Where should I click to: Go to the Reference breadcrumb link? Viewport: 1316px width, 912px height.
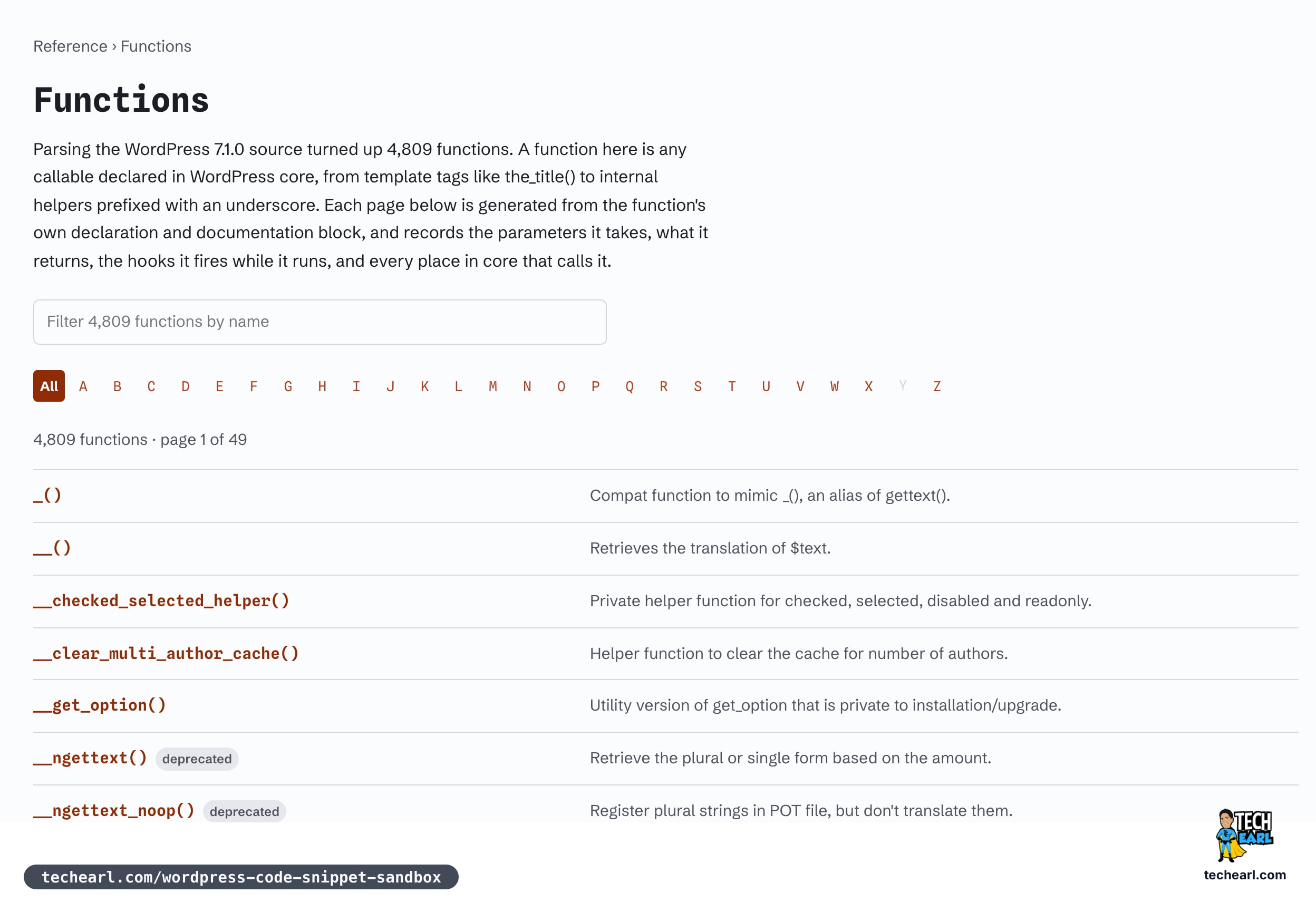point(70,46)
